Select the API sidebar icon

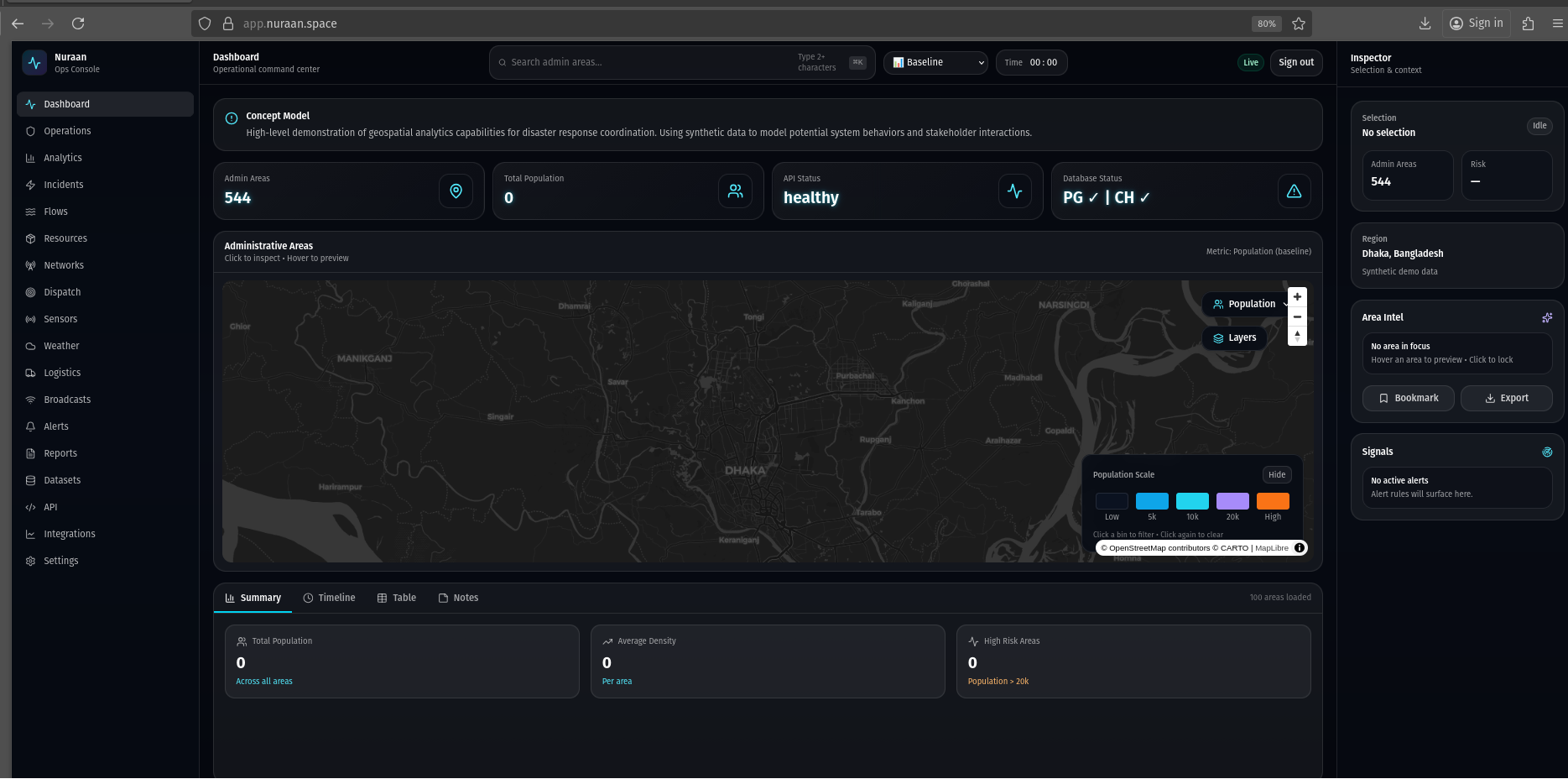coord(30,506)
